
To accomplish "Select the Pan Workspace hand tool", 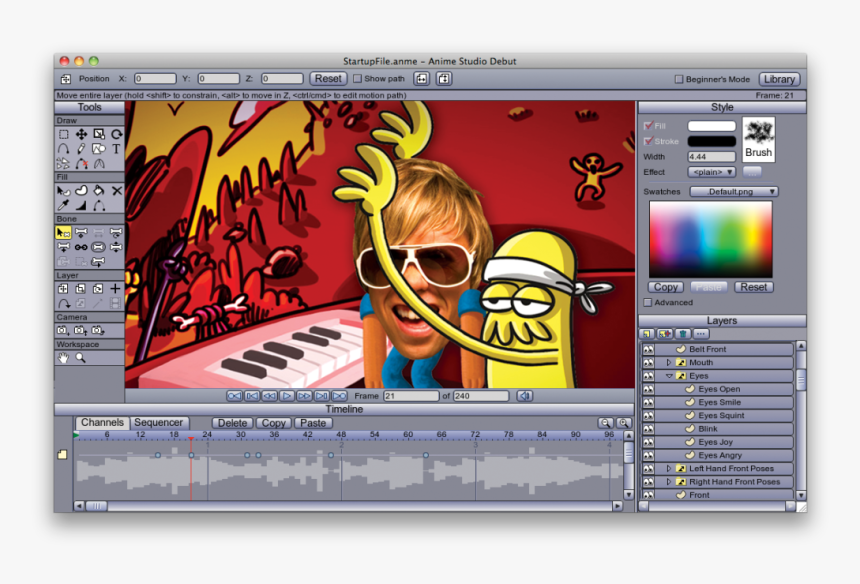I will [x=64, y=358].
